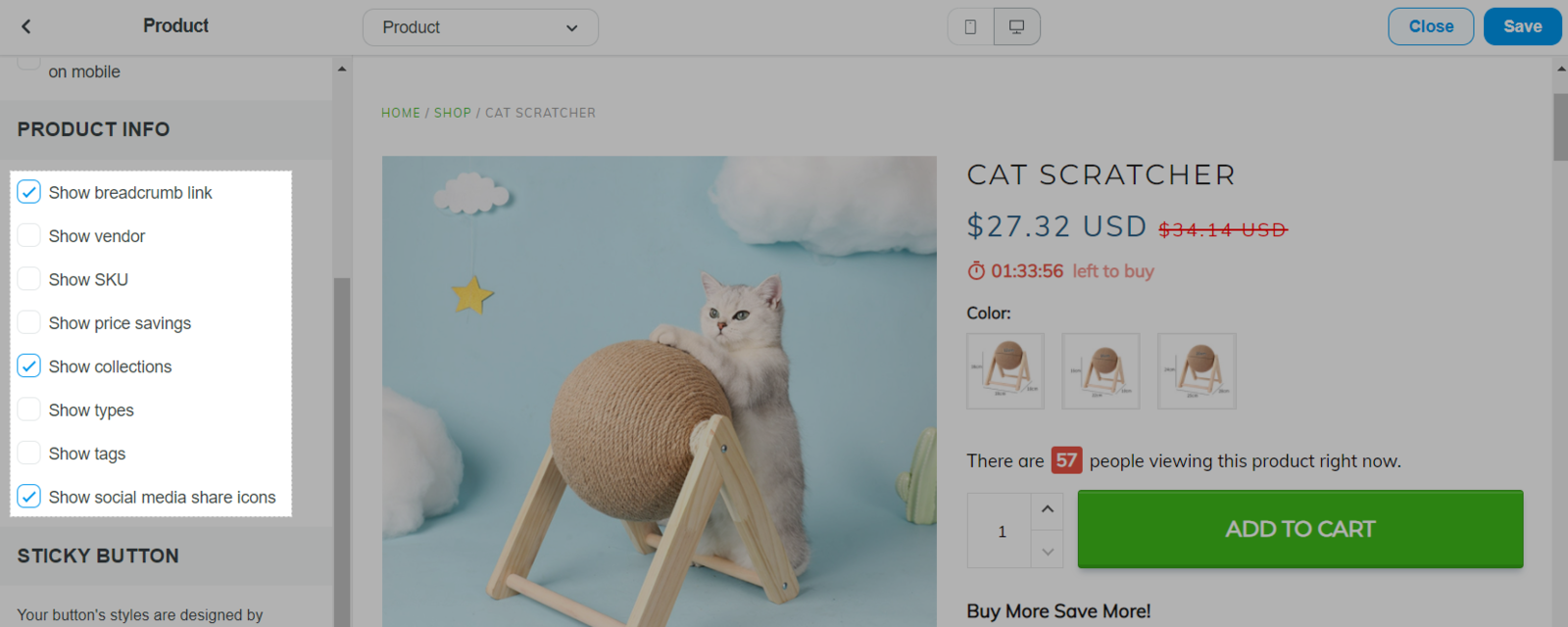Select the first color swatch
Screen dimensions: 1568x627
coord(1005,370)
